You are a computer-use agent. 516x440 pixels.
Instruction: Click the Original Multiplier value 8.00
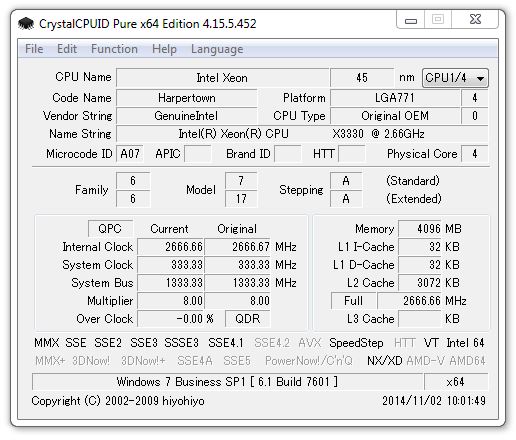coord(238,301)
